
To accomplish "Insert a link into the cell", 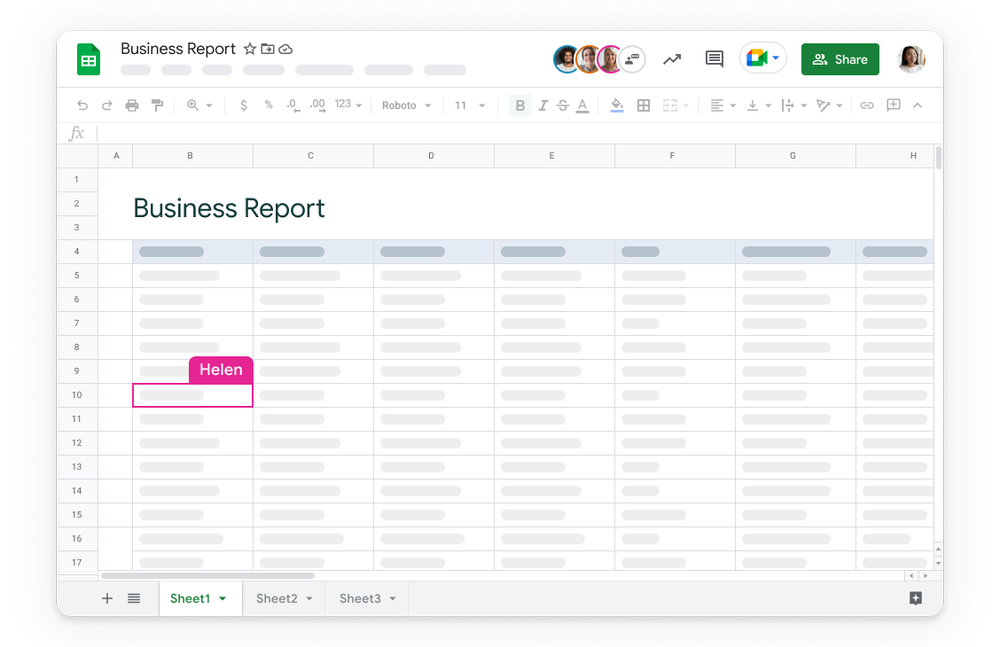I will (867, 105).
